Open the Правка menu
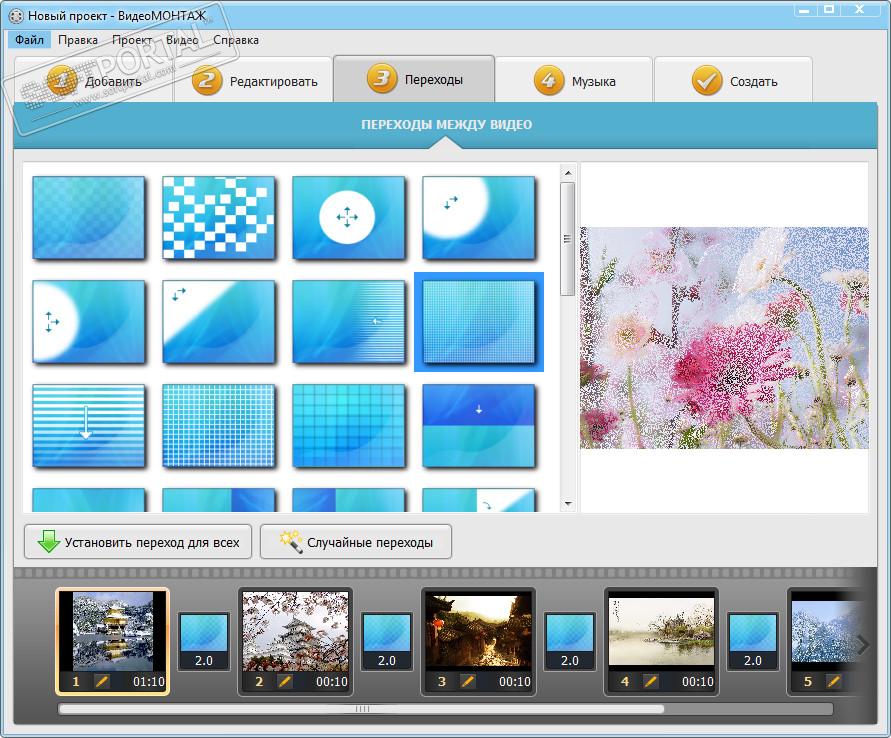 coord(78,40)
